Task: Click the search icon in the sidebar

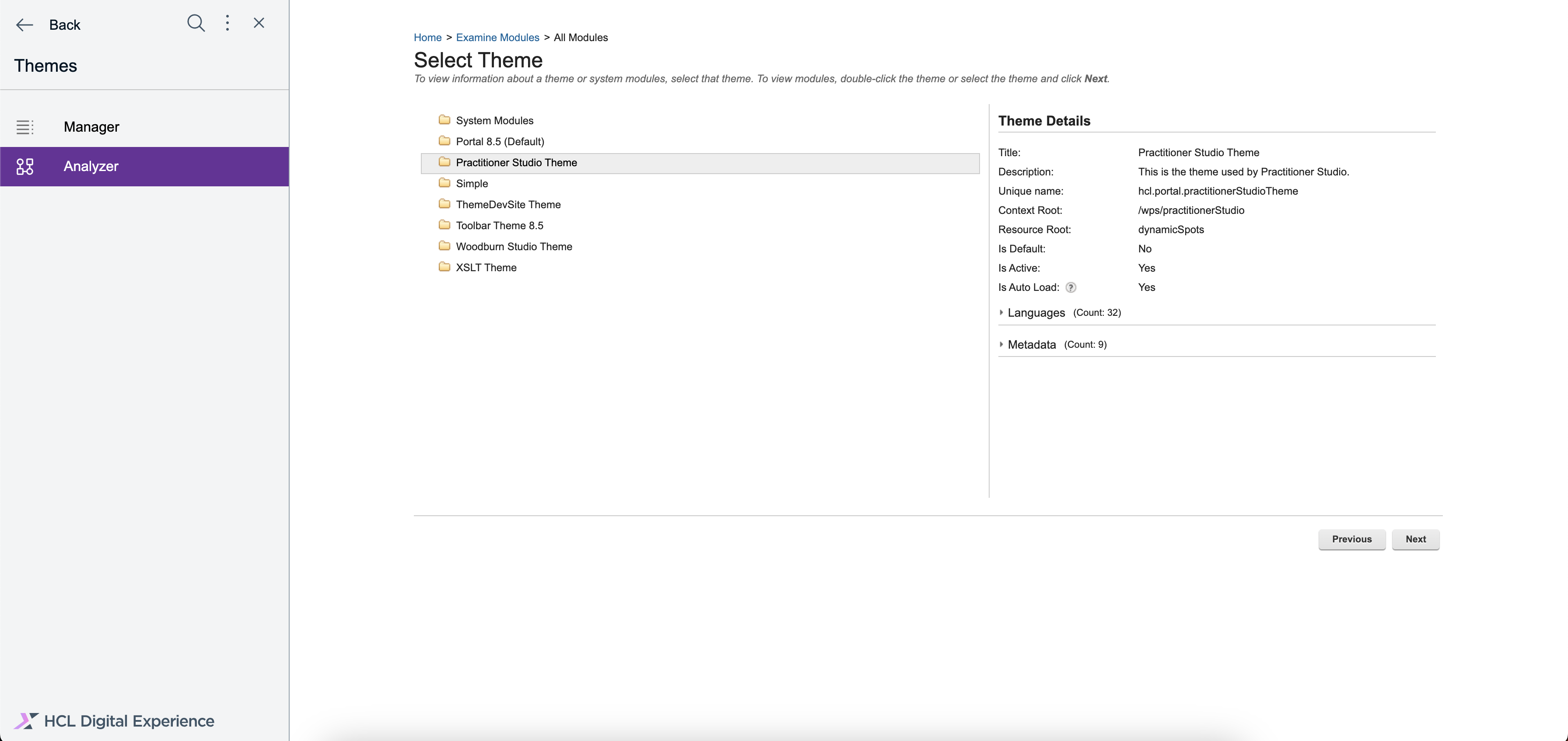Action: pos(196,23)
